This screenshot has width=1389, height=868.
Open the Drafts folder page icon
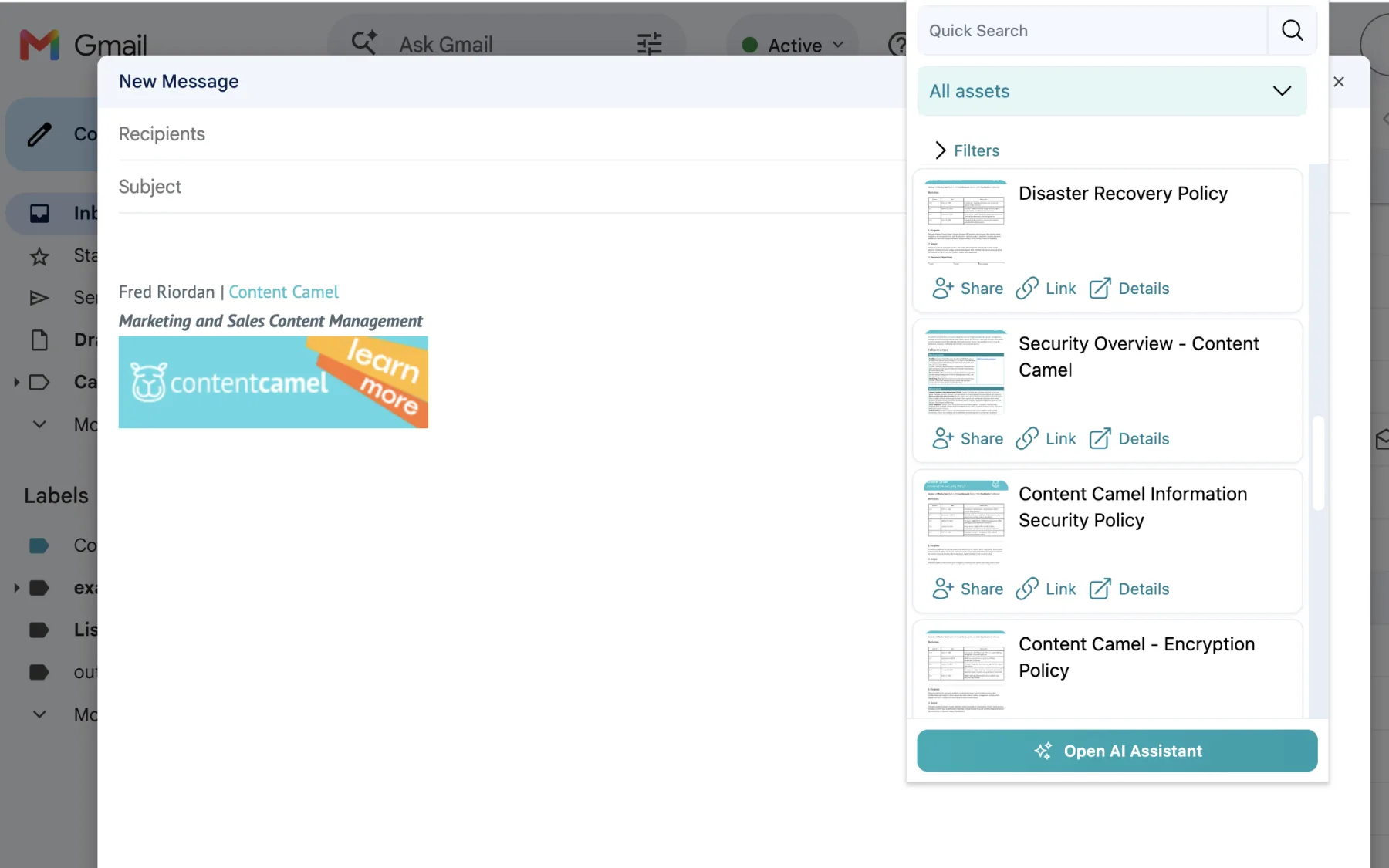39,339
